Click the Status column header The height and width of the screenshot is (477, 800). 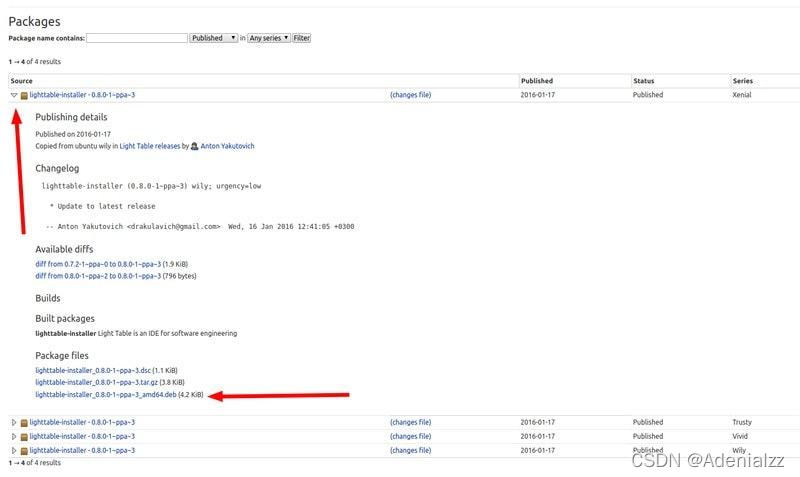pyautogui.click(x=643, y=81)
